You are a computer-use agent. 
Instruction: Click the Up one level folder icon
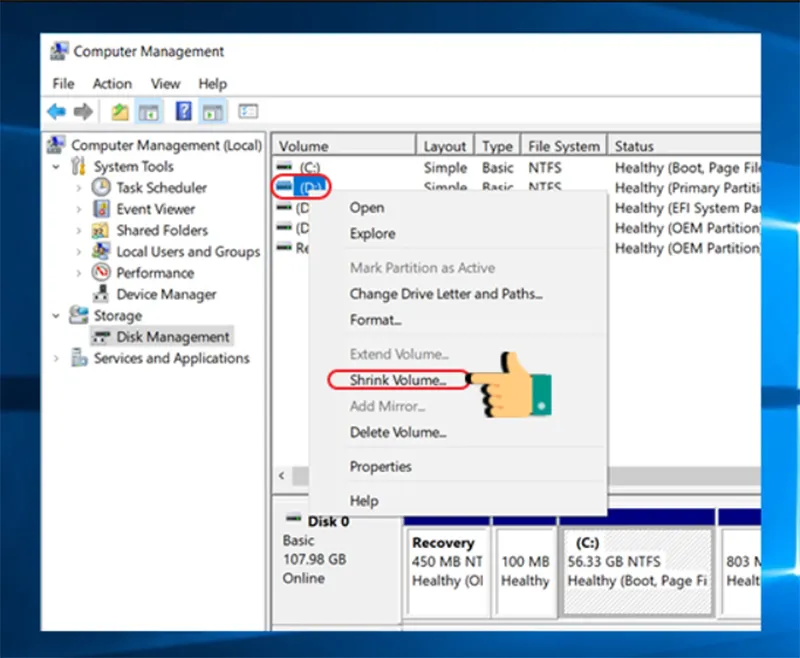[120, 112]
